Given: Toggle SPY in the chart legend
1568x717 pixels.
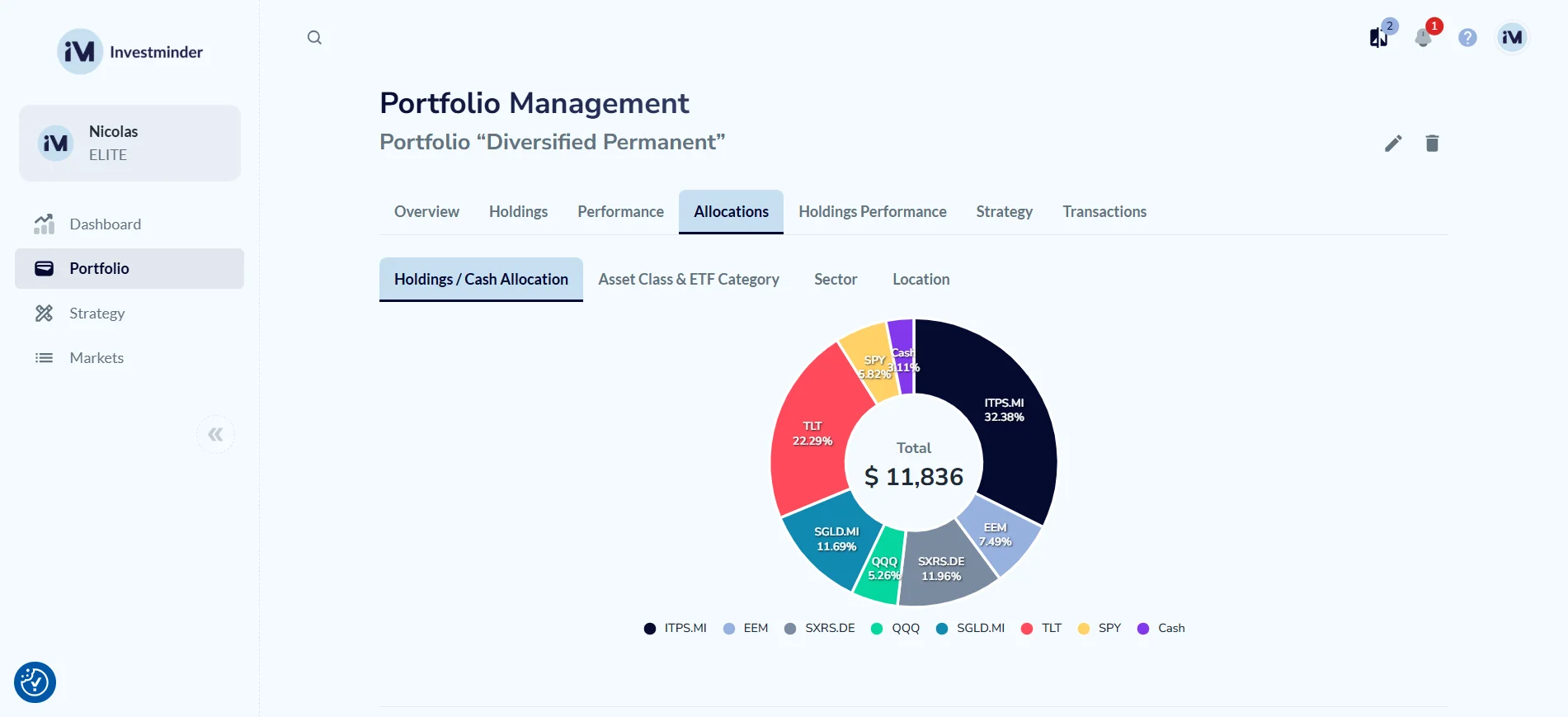Looking at the screenshot, I should pos(1100,629).
